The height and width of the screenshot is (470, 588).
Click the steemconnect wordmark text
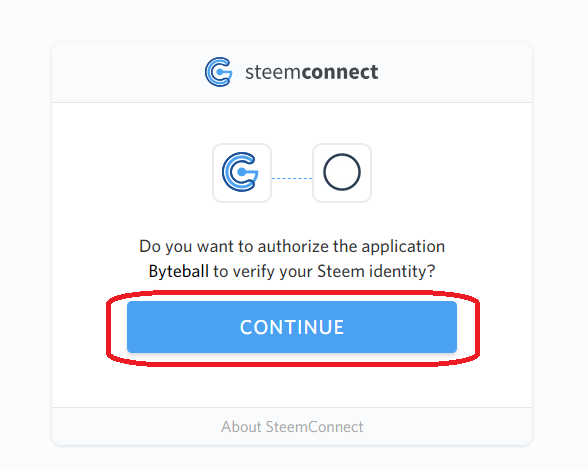click(311, 72)
